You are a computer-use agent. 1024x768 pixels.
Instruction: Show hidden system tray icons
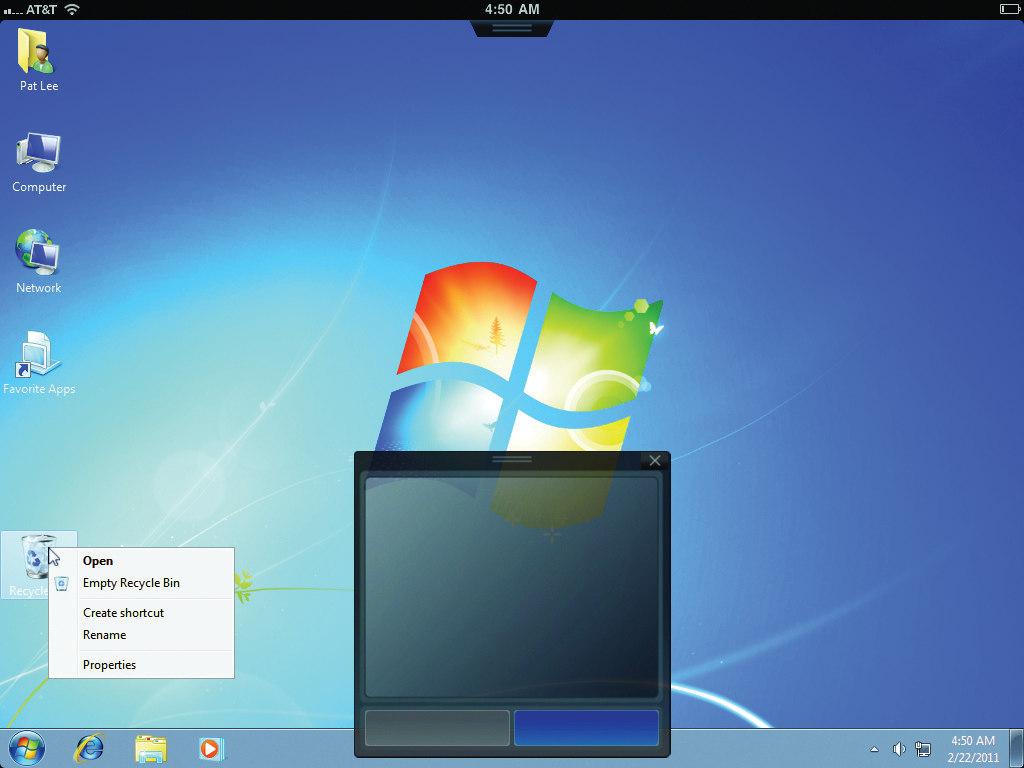tap(875, 749)
